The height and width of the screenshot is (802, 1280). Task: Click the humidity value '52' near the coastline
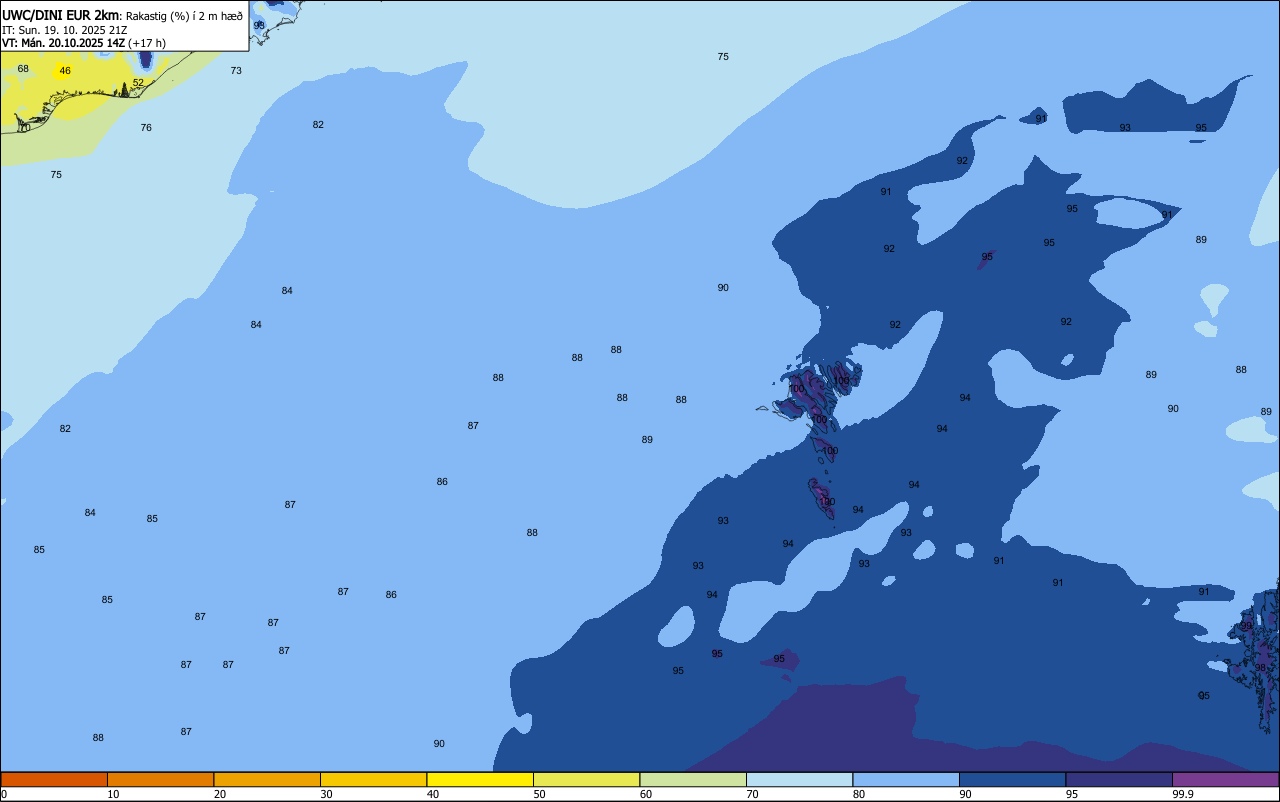click(138, 83)
